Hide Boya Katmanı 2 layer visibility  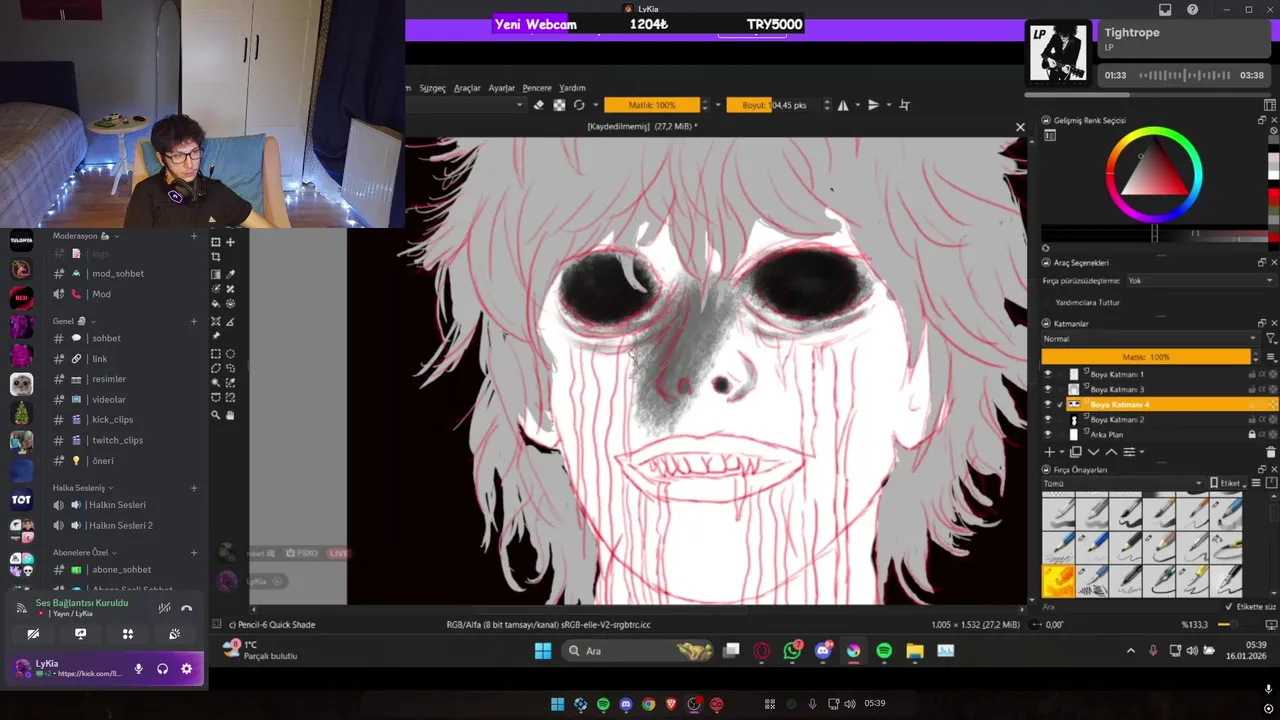[x=1048, y=420]
